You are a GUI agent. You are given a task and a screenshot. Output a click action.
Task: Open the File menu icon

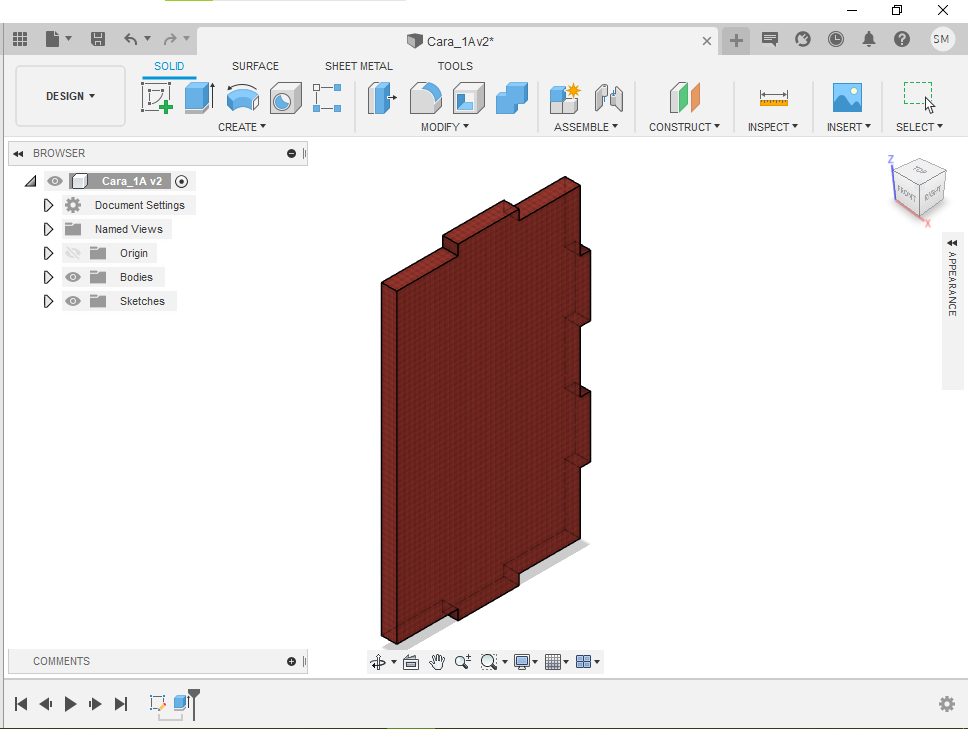click(x=59, y=39)
